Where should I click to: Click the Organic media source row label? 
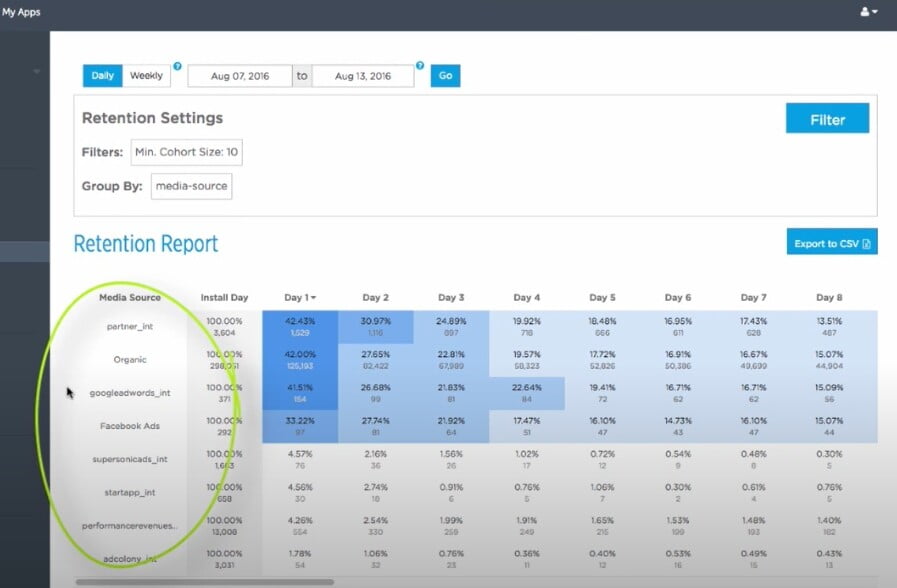[130, 360]
